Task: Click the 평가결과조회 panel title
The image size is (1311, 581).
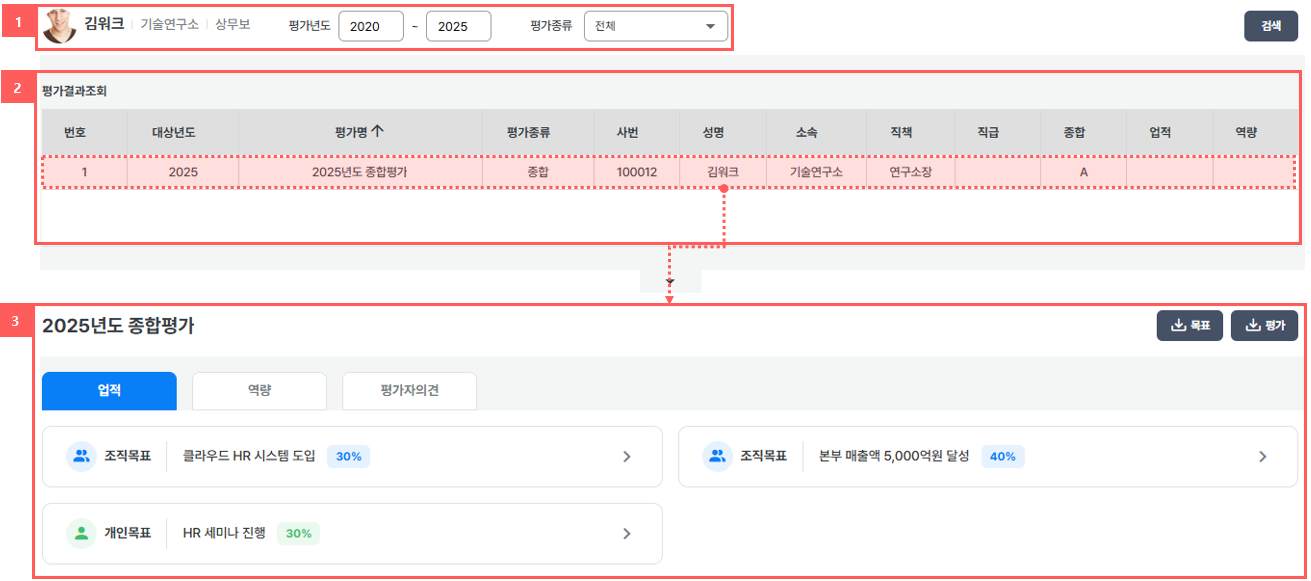Action: coord(75,90)
